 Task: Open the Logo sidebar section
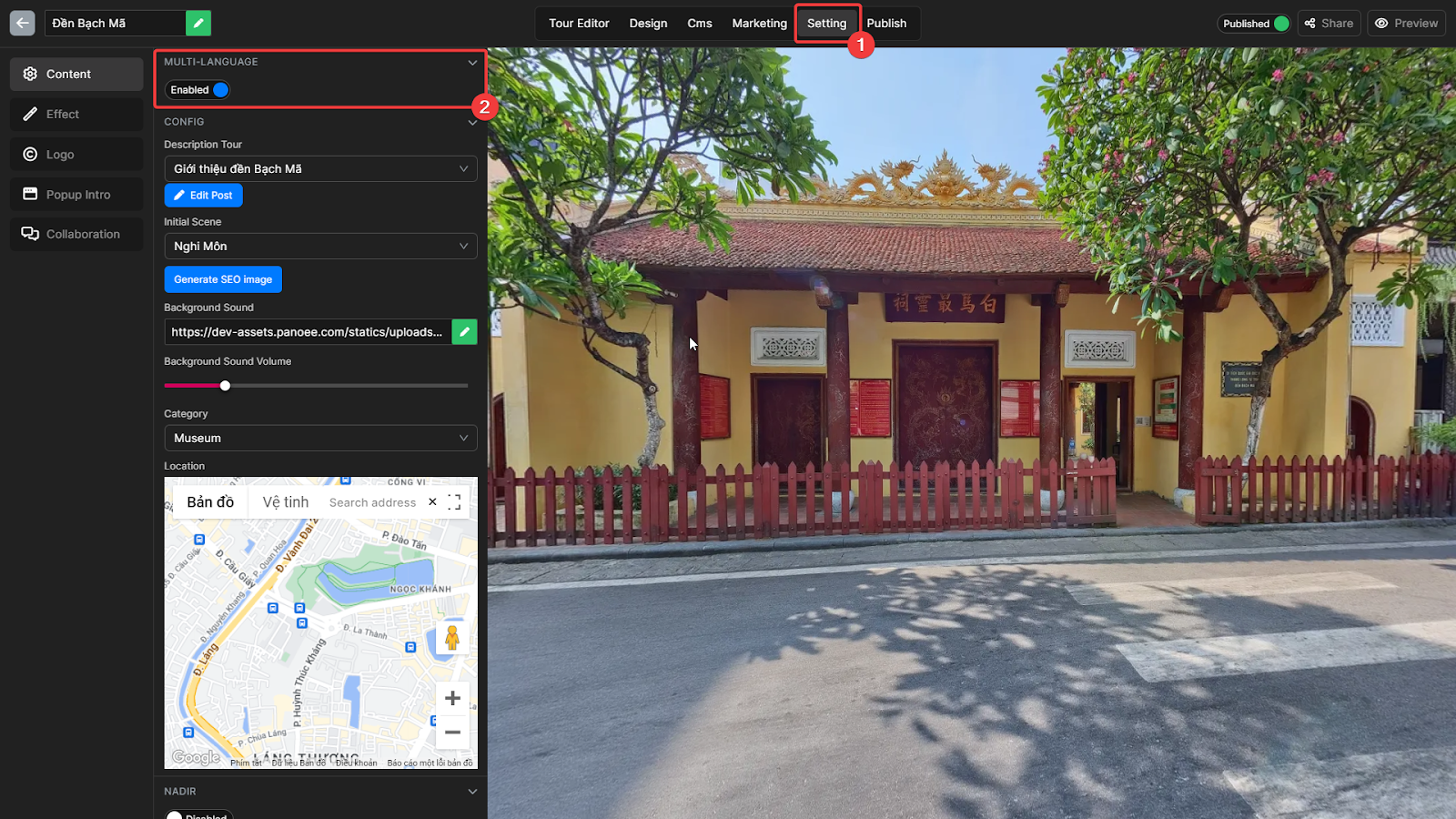(x=76, y=154)
